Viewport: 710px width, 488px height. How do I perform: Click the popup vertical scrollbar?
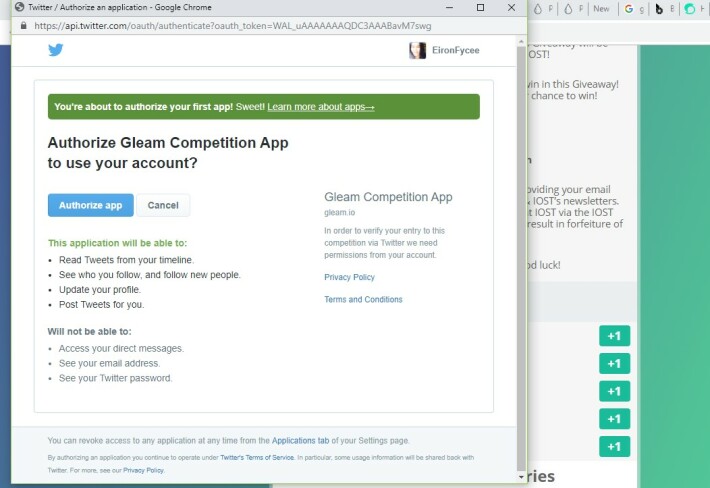[521, 258]
